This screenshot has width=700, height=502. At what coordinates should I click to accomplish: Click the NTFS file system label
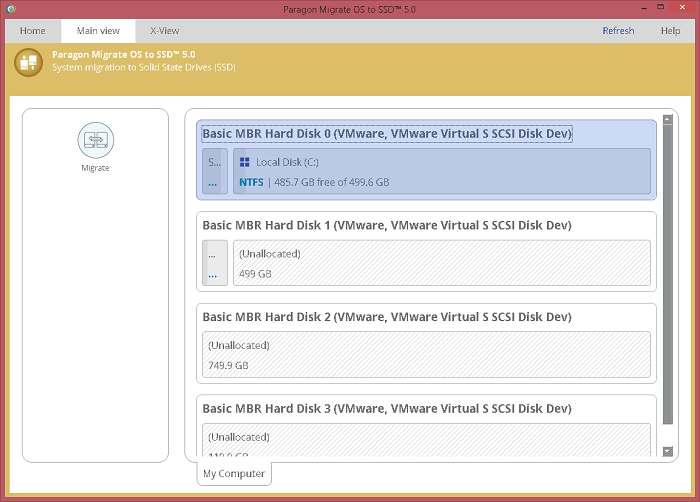251,182
